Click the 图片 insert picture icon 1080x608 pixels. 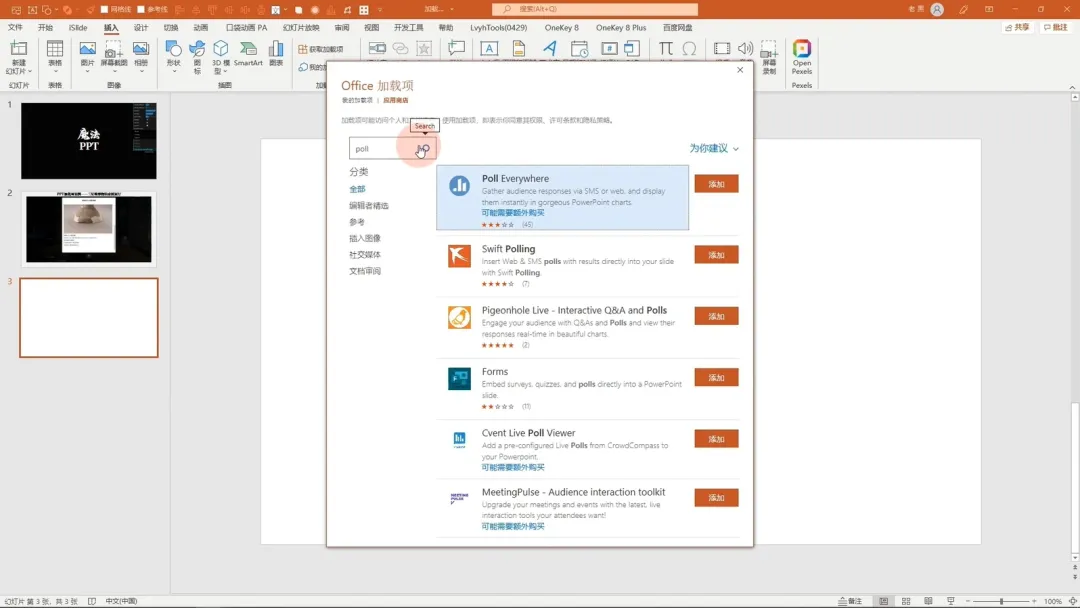[87, 49]
